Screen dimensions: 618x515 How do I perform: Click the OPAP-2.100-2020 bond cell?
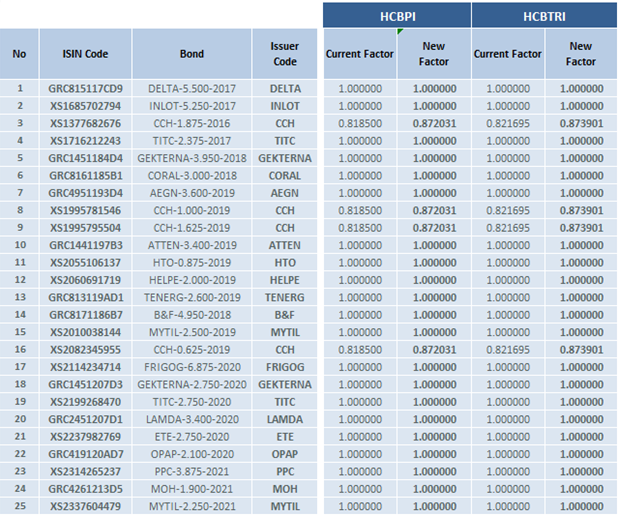pyautogui.click(x=191, y=453)
